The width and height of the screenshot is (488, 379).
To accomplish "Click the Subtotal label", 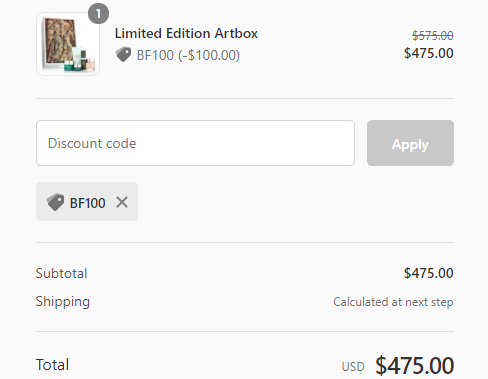I will pos(62,273).
